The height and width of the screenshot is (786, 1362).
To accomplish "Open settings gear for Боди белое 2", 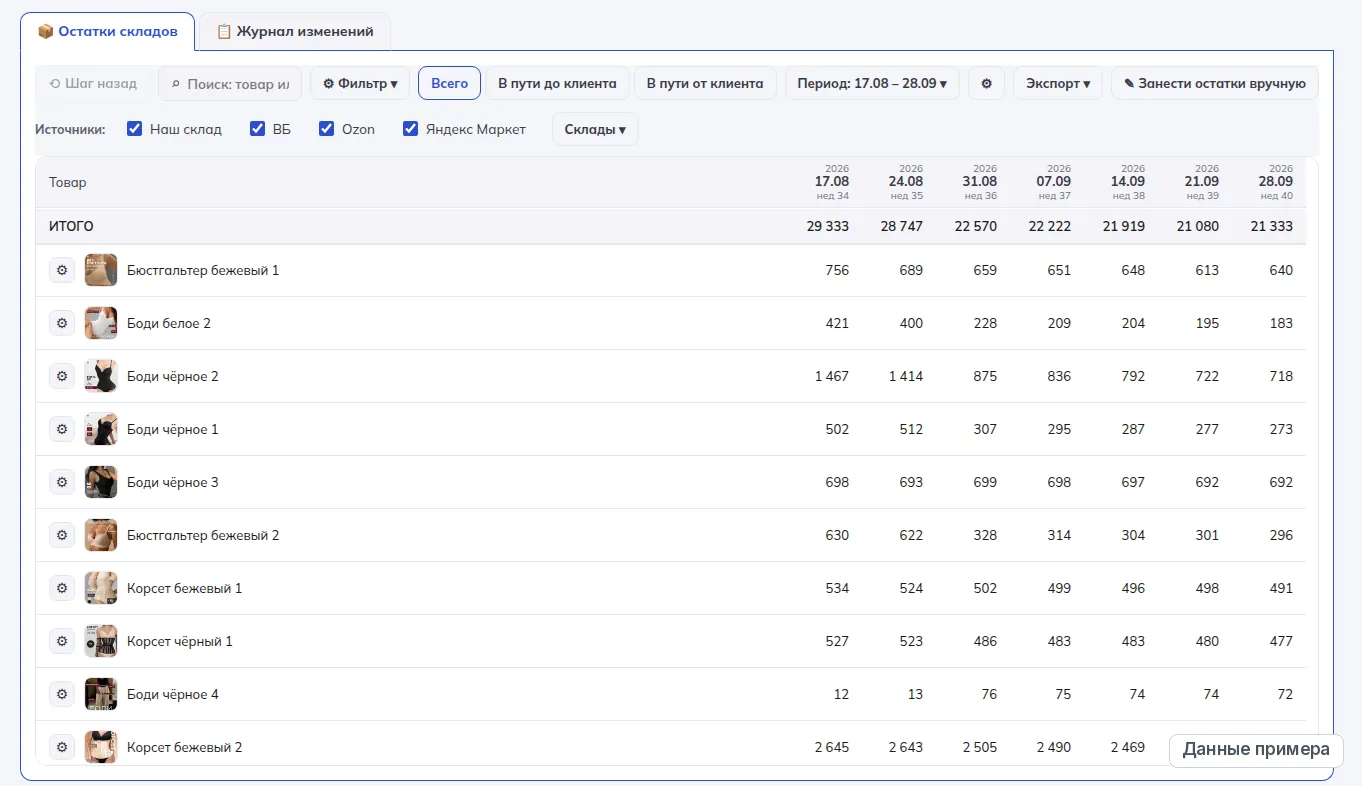I will pos(62,323).
